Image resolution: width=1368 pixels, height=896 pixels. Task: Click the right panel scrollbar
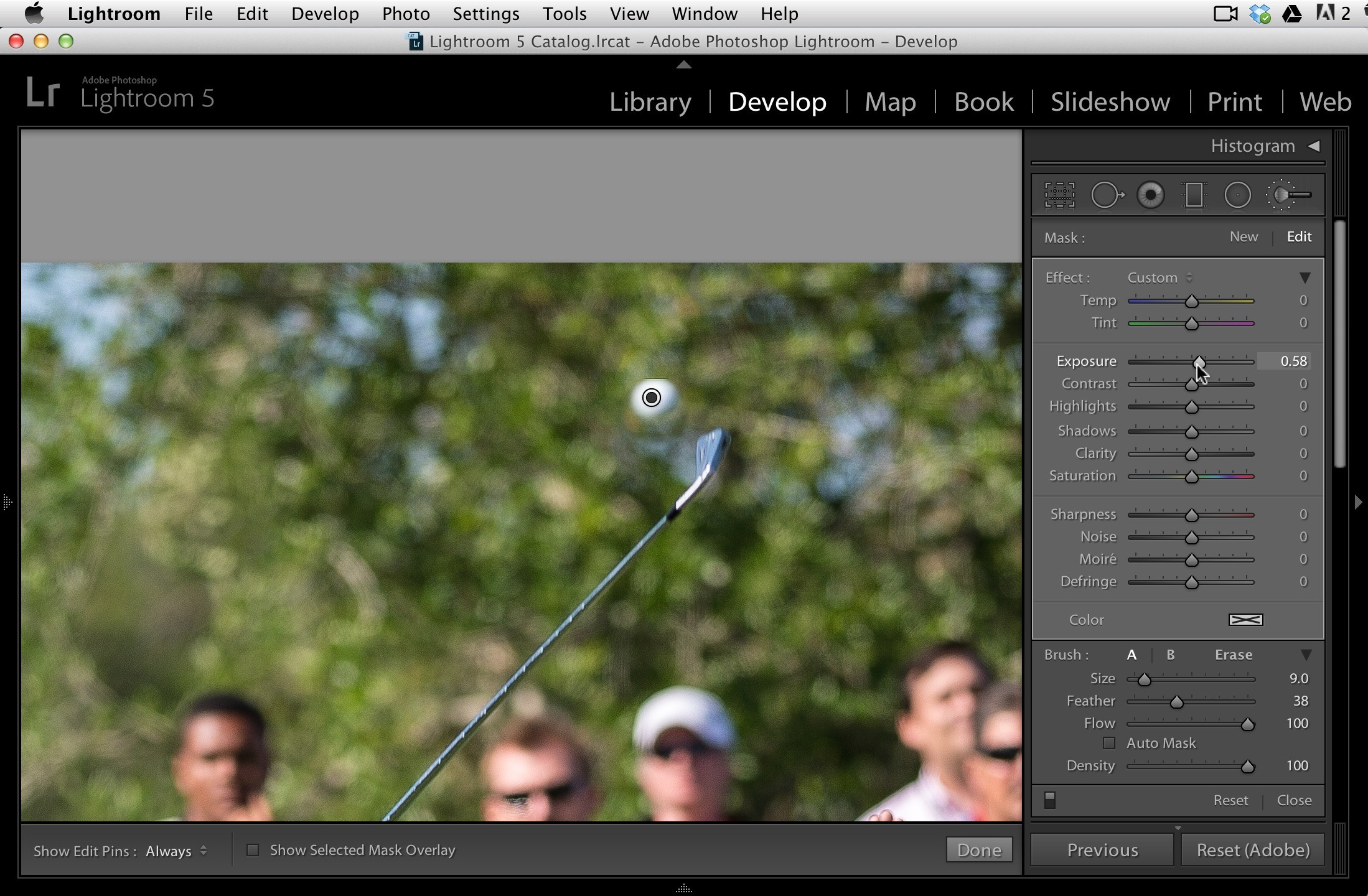coord(1340,343)
